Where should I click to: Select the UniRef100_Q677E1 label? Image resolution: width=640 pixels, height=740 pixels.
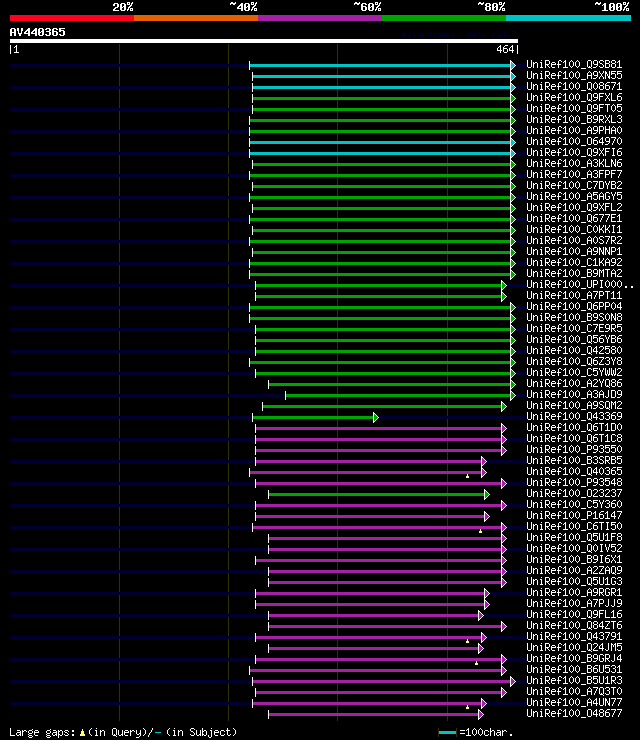click(x=574, y=219)
